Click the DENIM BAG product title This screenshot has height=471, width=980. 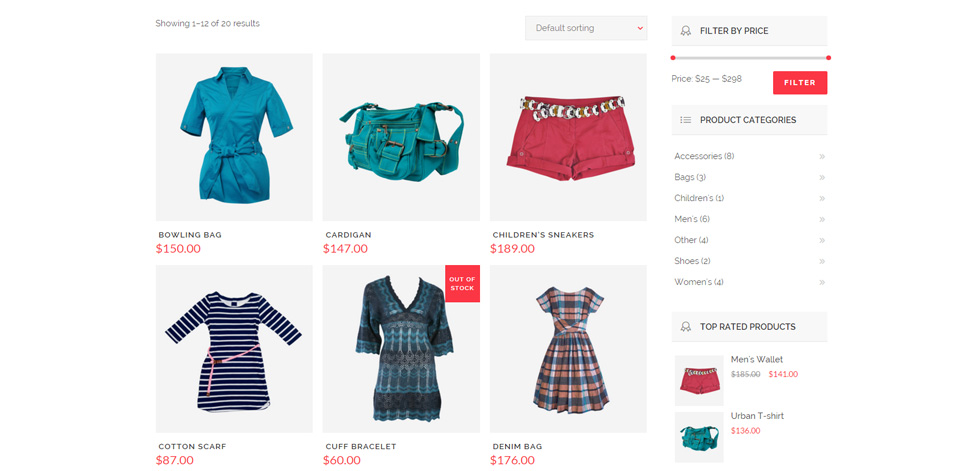coord(518,447)
